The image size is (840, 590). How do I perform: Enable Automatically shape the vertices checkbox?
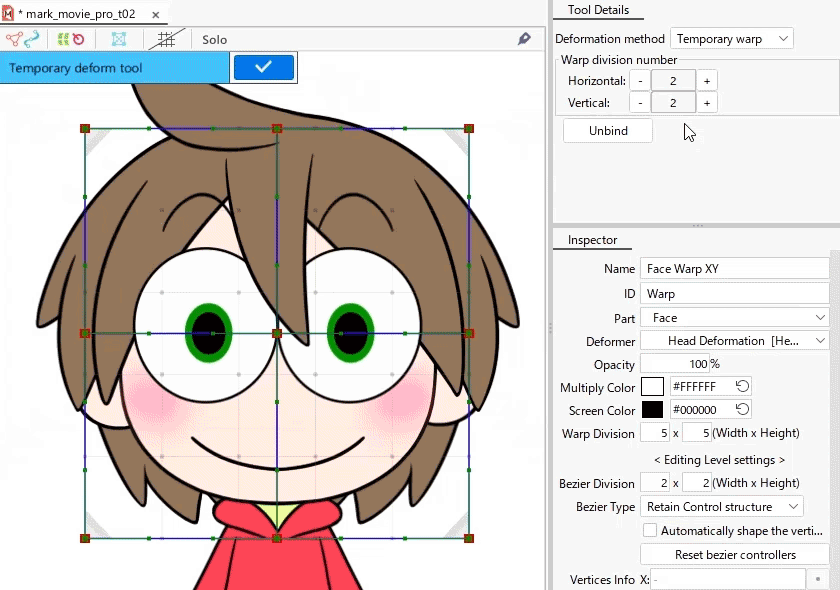point(650,531)
